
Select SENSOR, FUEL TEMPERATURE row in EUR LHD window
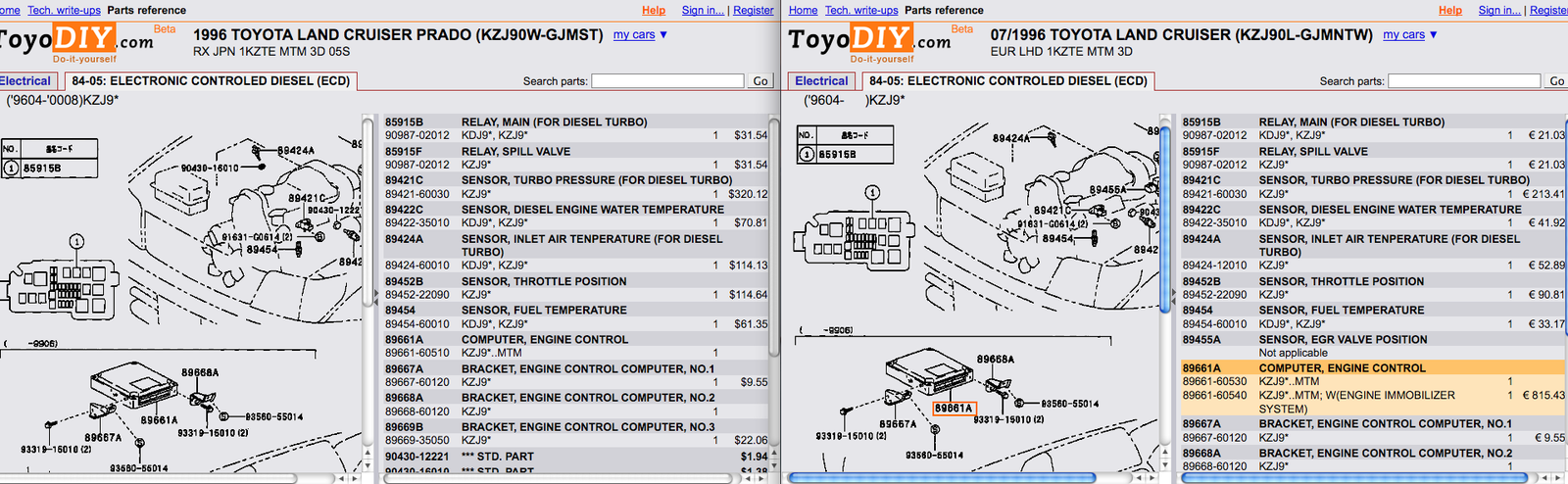(x=1374, y=311)
